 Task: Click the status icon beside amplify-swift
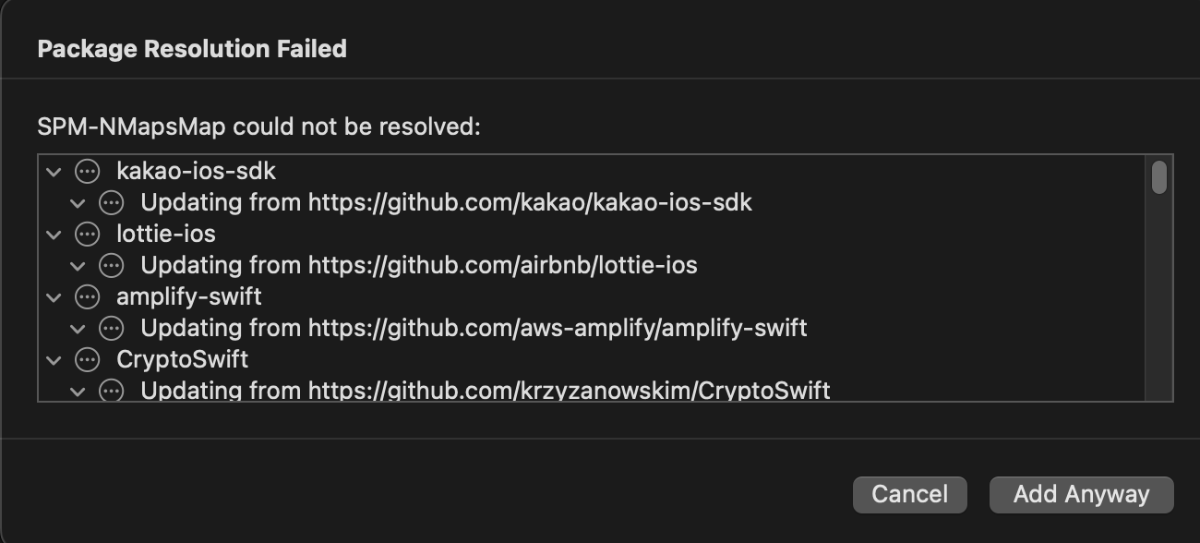point(89,296)
